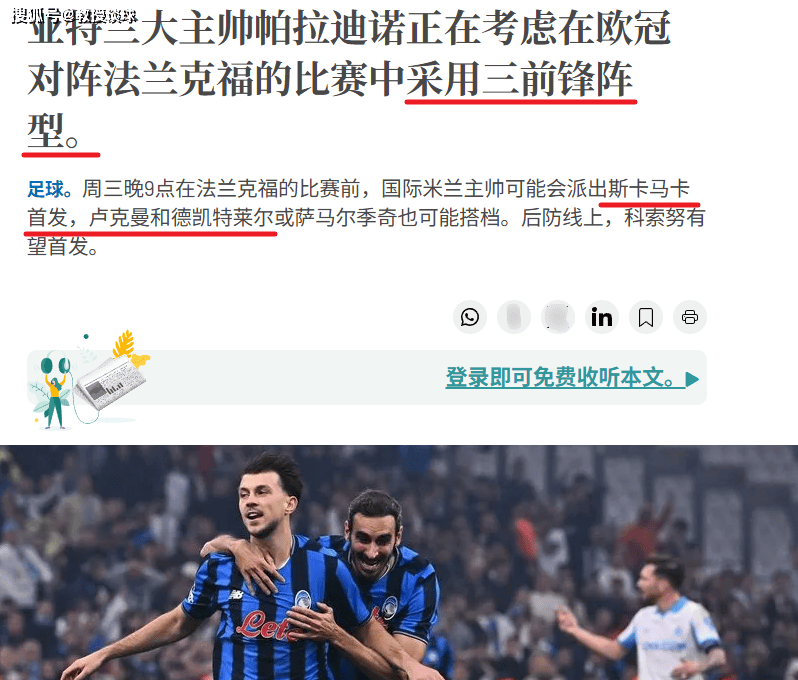
Task: Click the newspaper illustration in the listen banner
Action: click(109, 382)
